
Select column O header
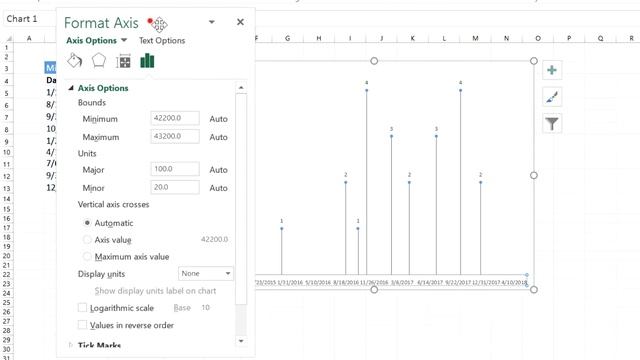click(x=538, y=38)
